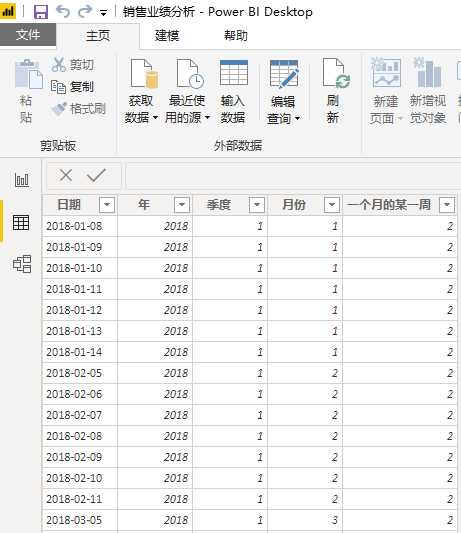Switch to Relationships model view
This screenshot has height=533, width=461.
[22, 264]
